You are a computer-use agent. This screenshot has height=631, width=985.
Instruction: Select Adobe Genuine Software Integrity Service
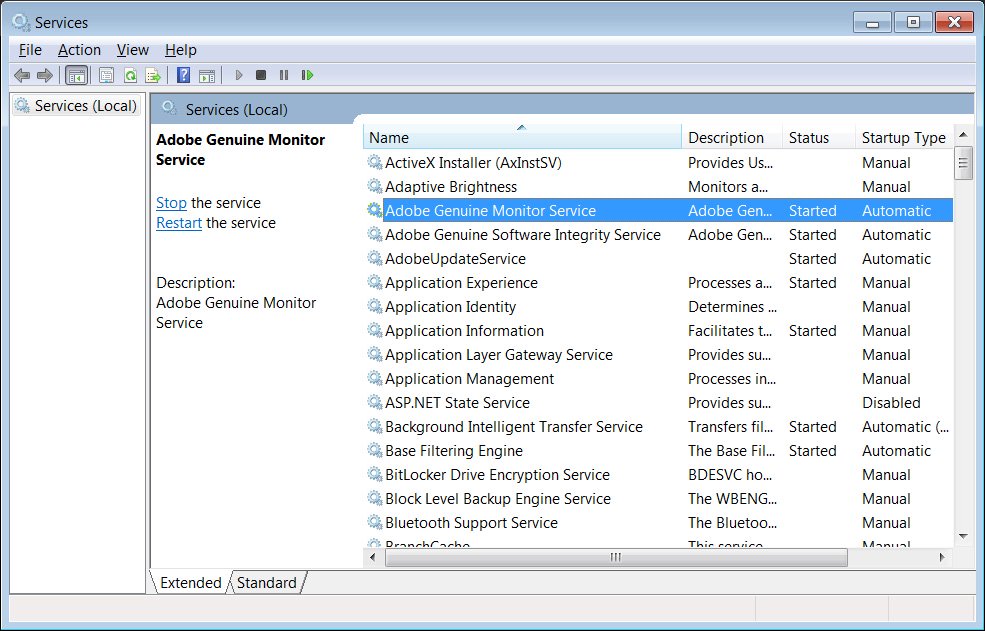coord(523,234)
